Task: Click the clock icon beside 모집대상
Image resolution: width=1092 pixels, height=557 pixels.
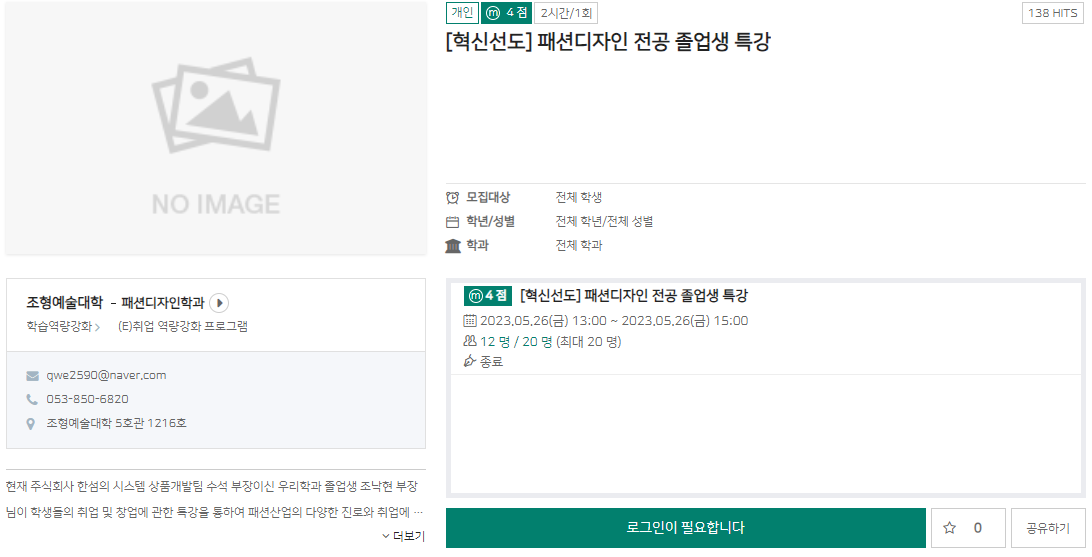Action: [x=453, y=198]
